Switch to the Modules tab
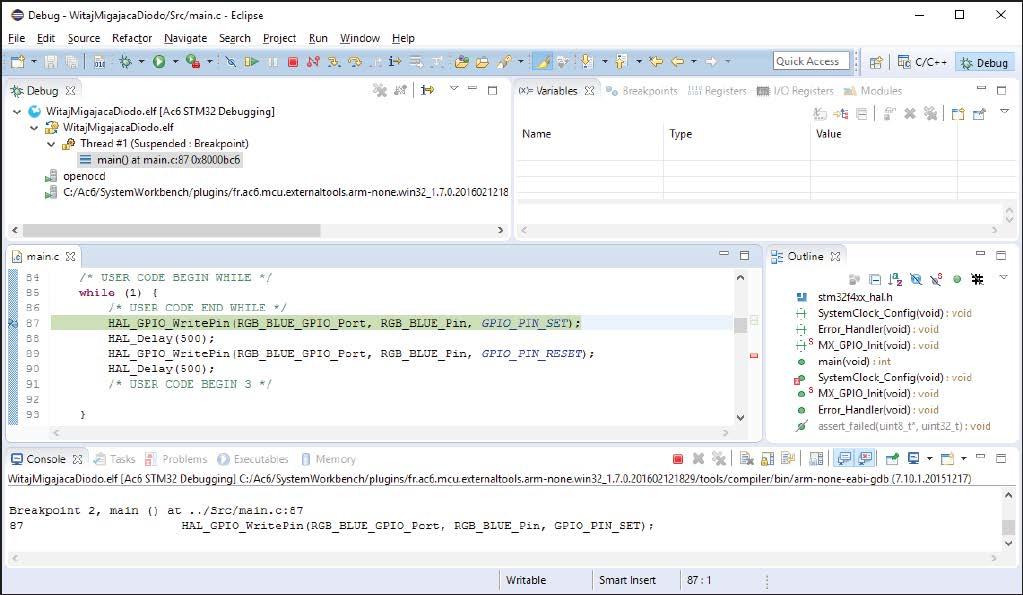Image resolution: width=1023 pixels, height=595 pixels. pos(873,91)
